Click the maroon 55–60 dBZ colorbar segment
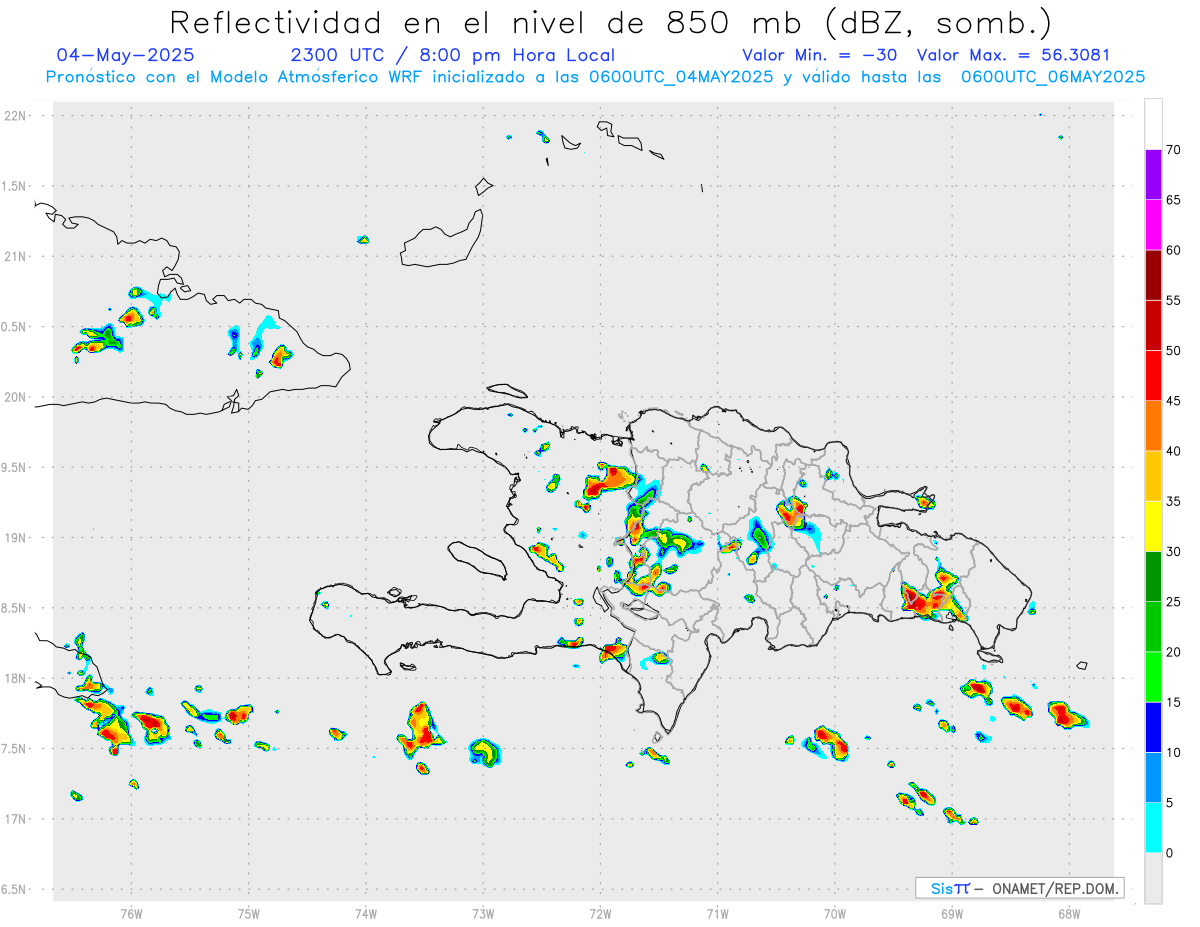 pyautogui.click(x=1153, y=275)
